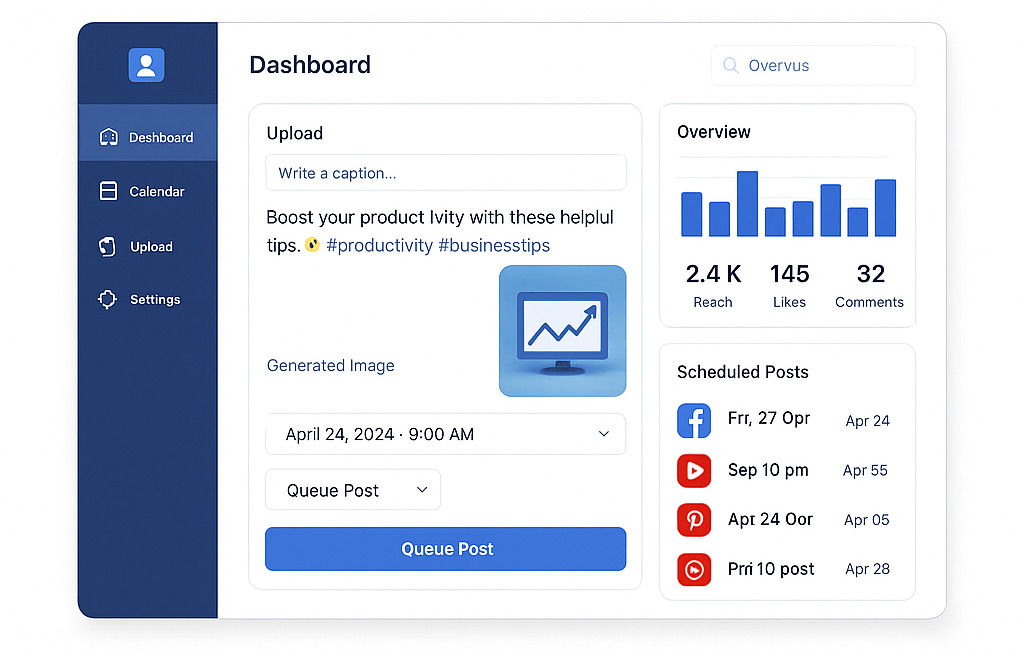Click the Reach label
The height and width of the screenshot is (652, 1024).
pos(712,302)
